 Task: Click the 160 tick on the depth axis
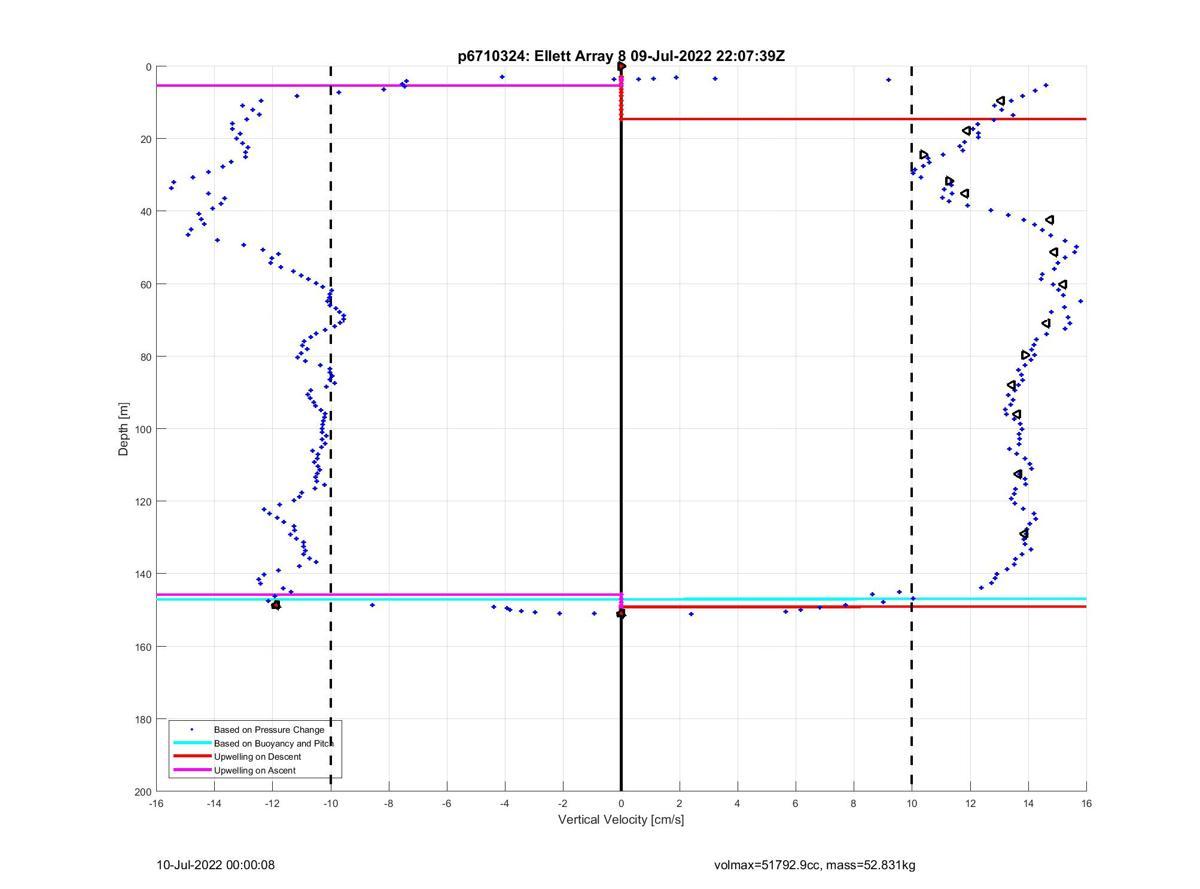pos(142,647)
